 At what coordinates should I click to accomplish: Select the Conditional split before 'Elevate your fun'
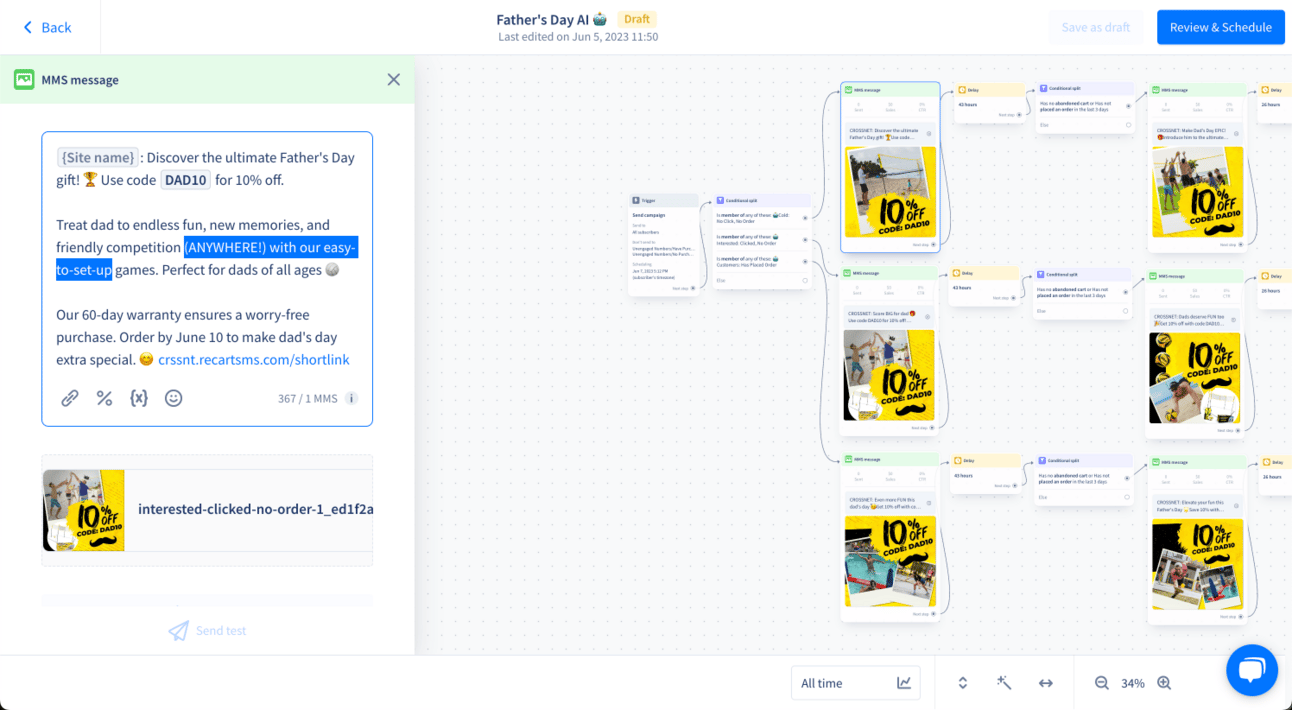point(1085,480)
